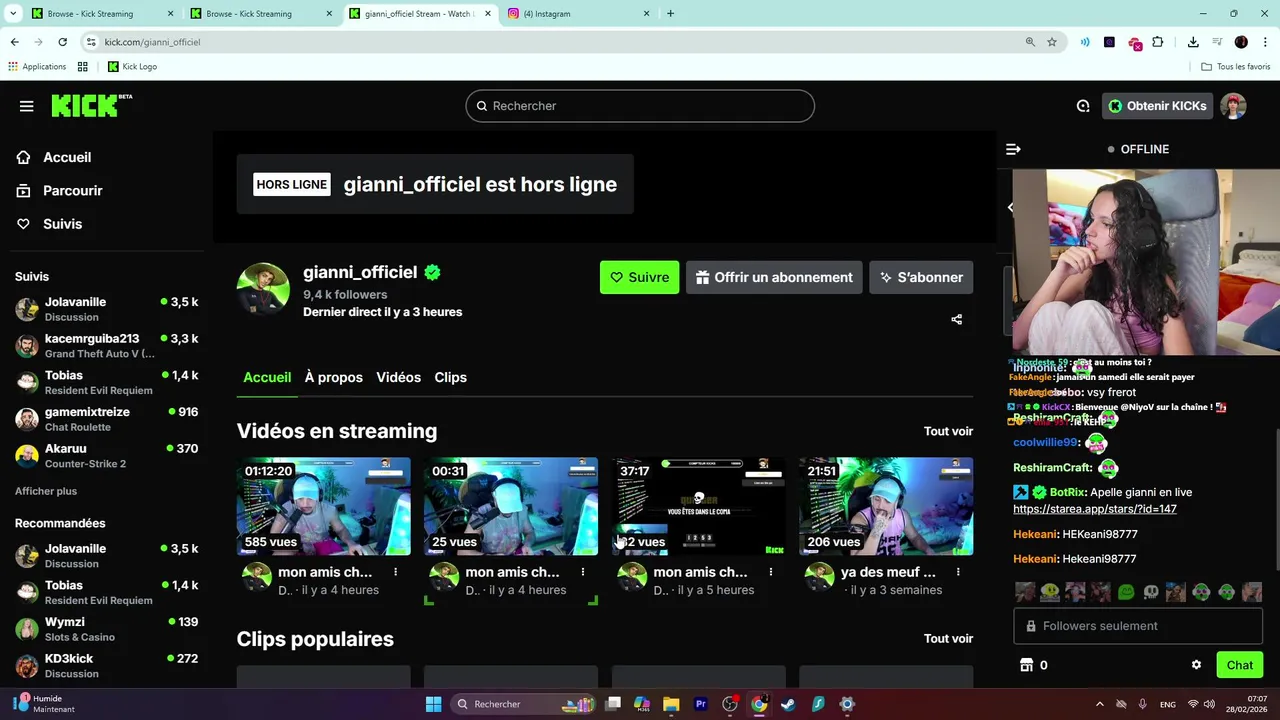
Task: Go back in Chrome
Action: 14,42
